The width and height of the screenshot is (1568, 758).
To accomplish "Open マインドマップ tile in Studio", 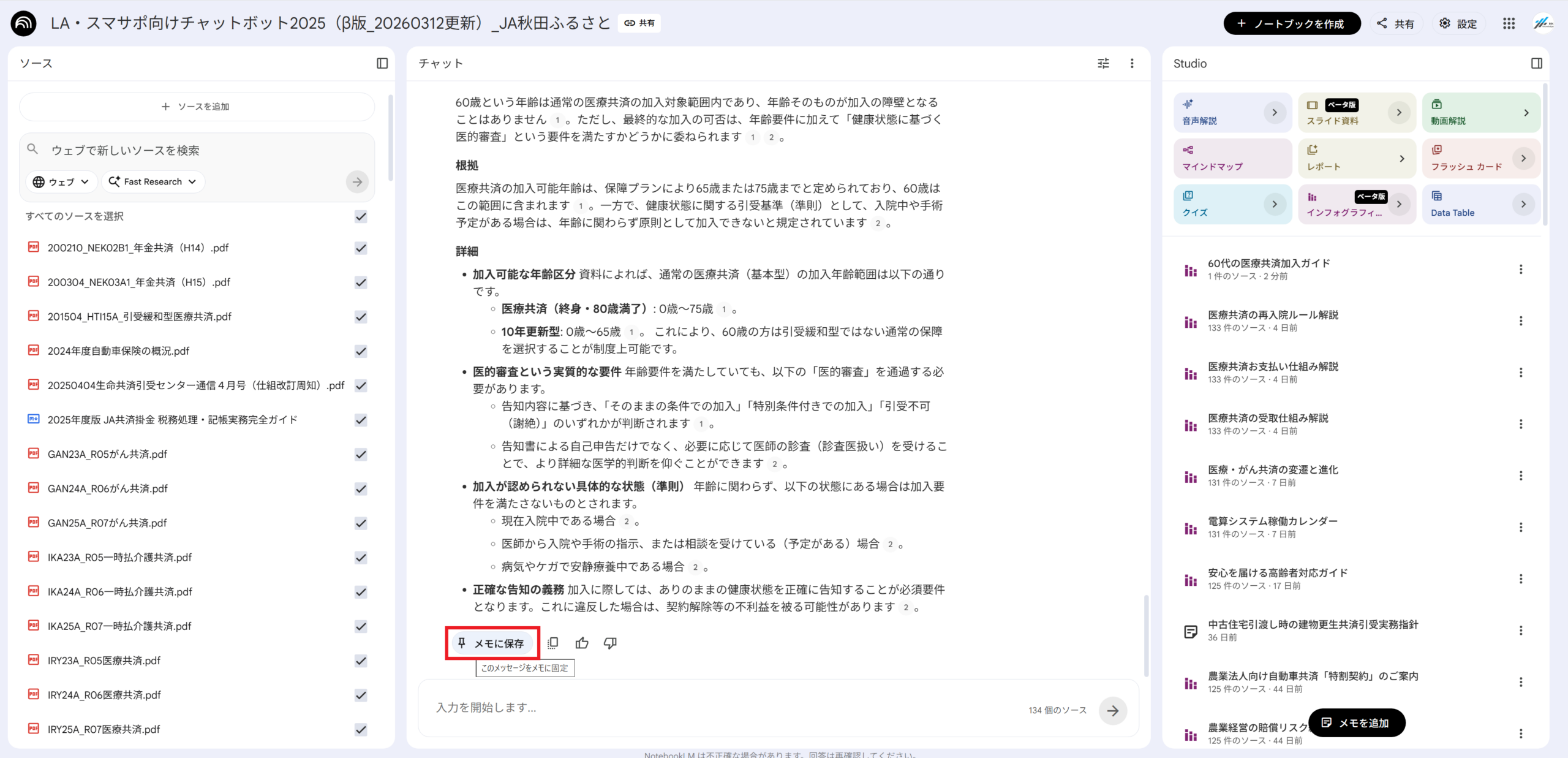I will [1232, 158].
